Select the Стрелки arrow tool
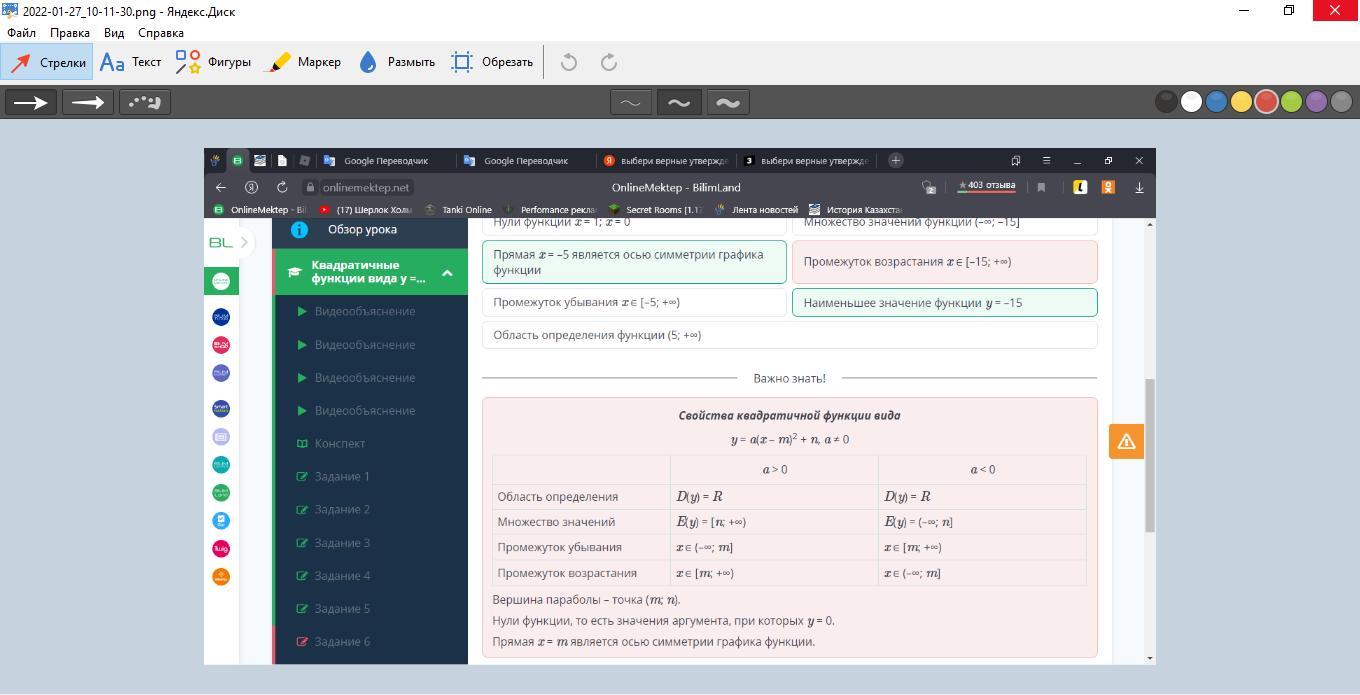 click(47, 62)
